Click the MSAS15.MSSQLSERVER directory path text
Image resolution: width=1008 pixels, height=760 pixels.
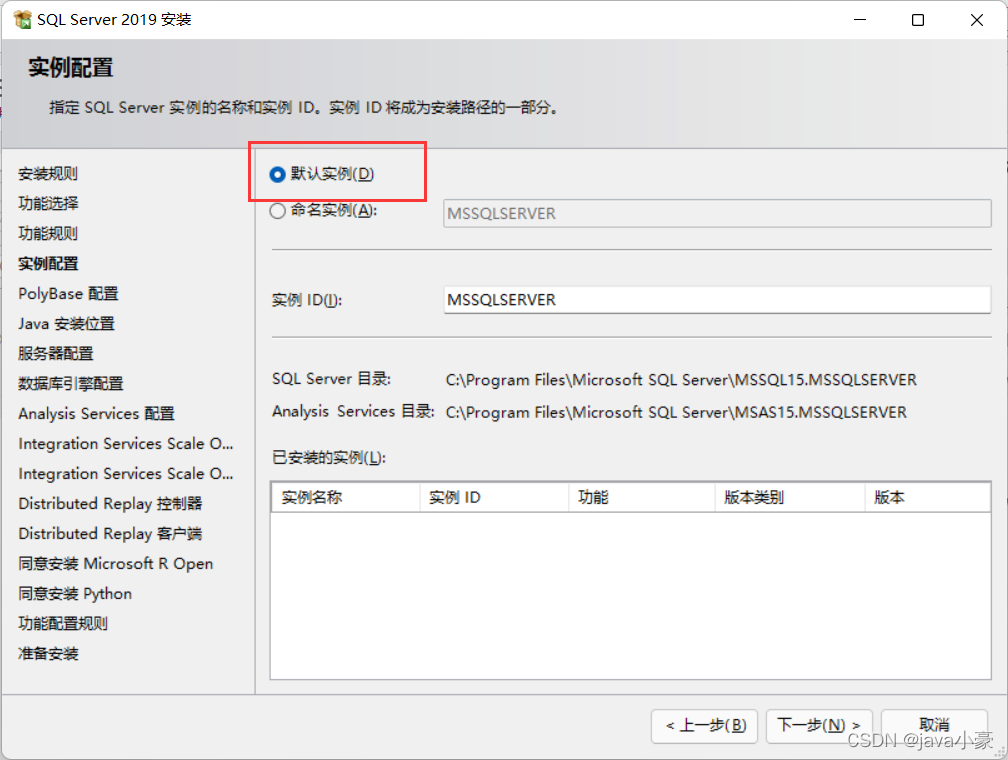[x=676, y=412]
